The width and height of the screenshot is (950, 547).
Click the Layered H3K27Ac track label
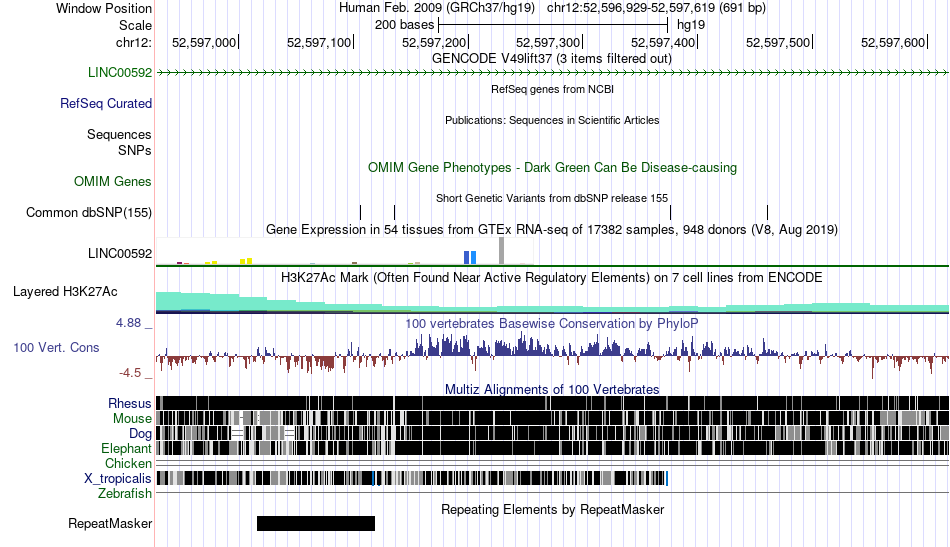tap(65, 291)
